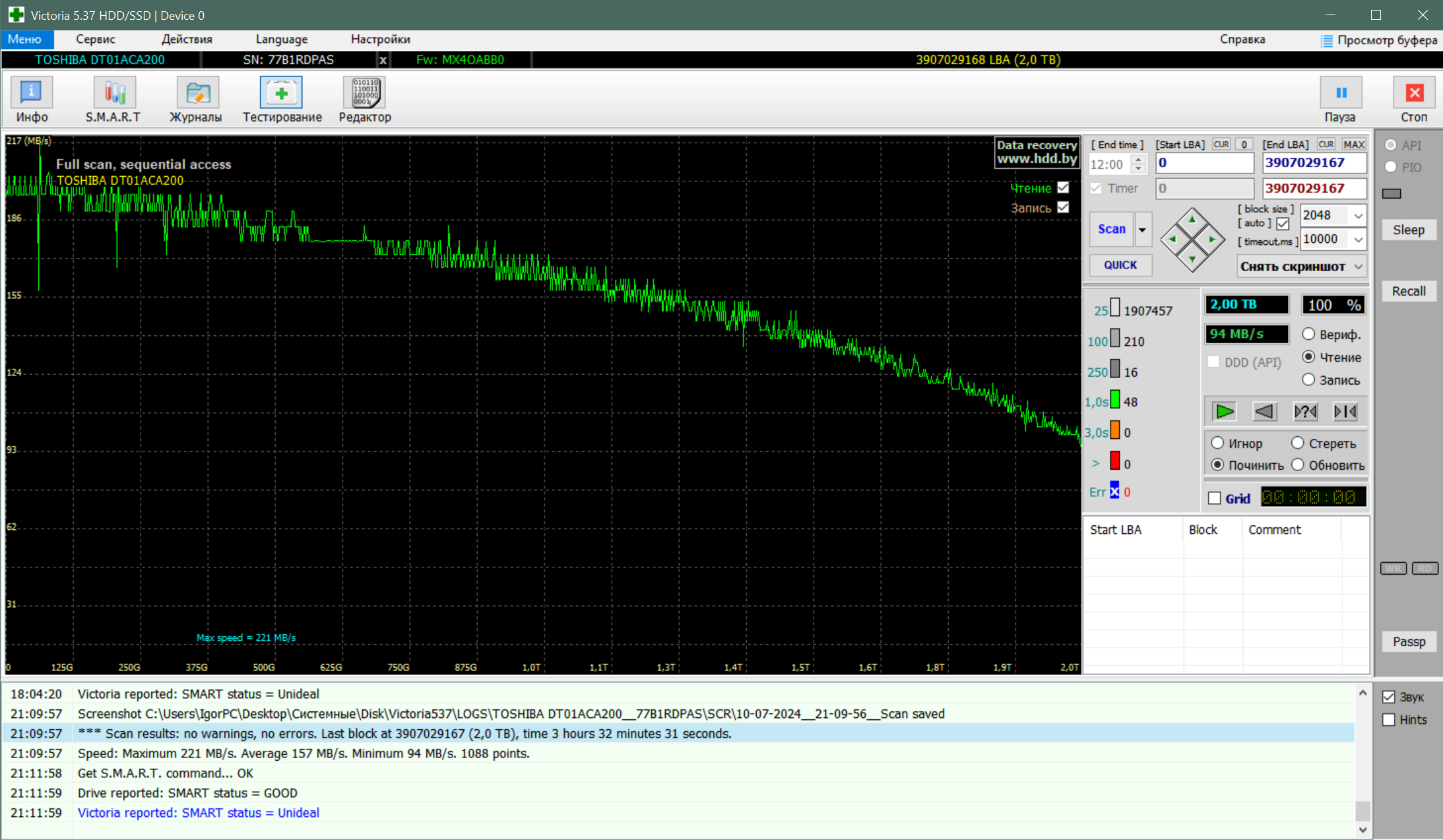Enable the Grid checkbox
The height and width of the screenshot is (840, 1443).
point(1215,498)
